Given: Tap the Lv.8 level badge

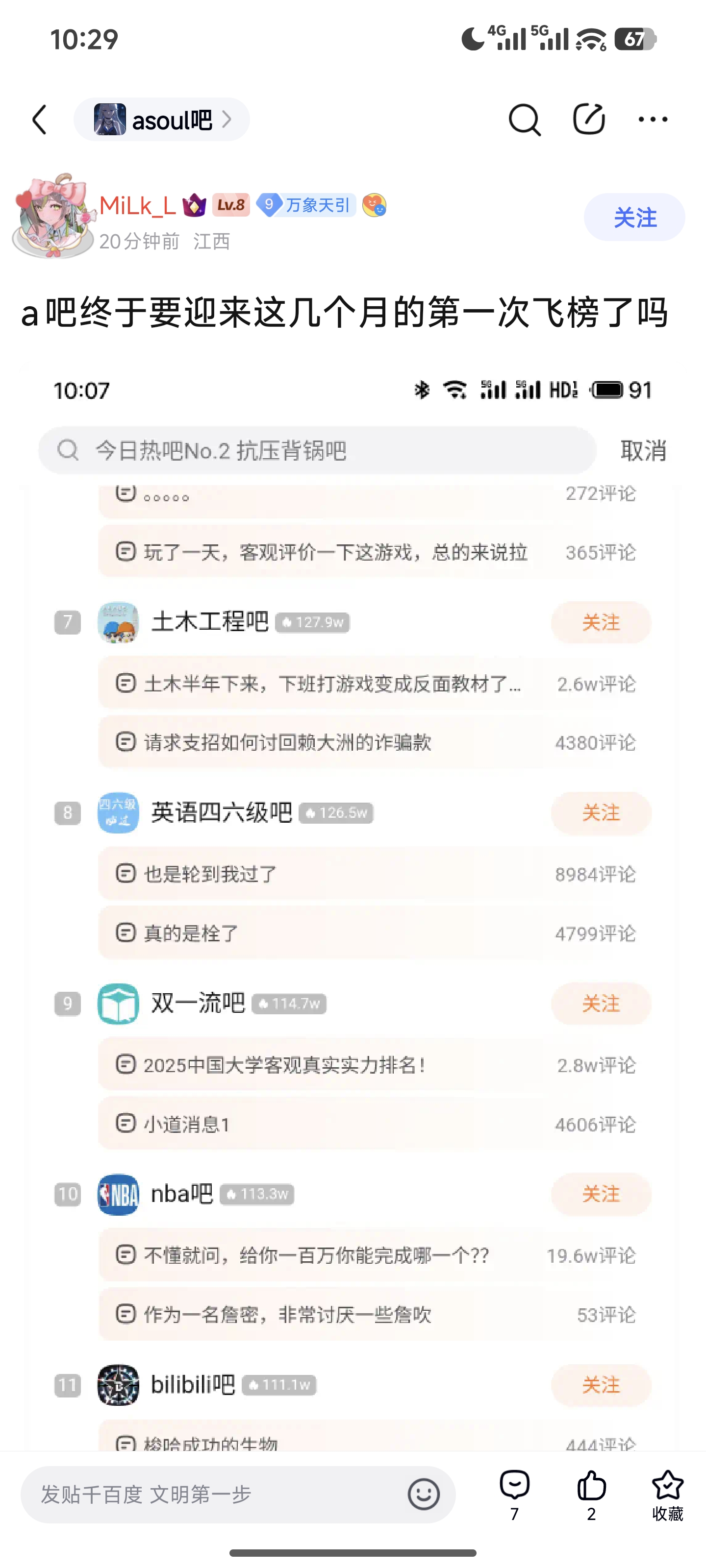Looking at the screenshot, I should point(231,205).
